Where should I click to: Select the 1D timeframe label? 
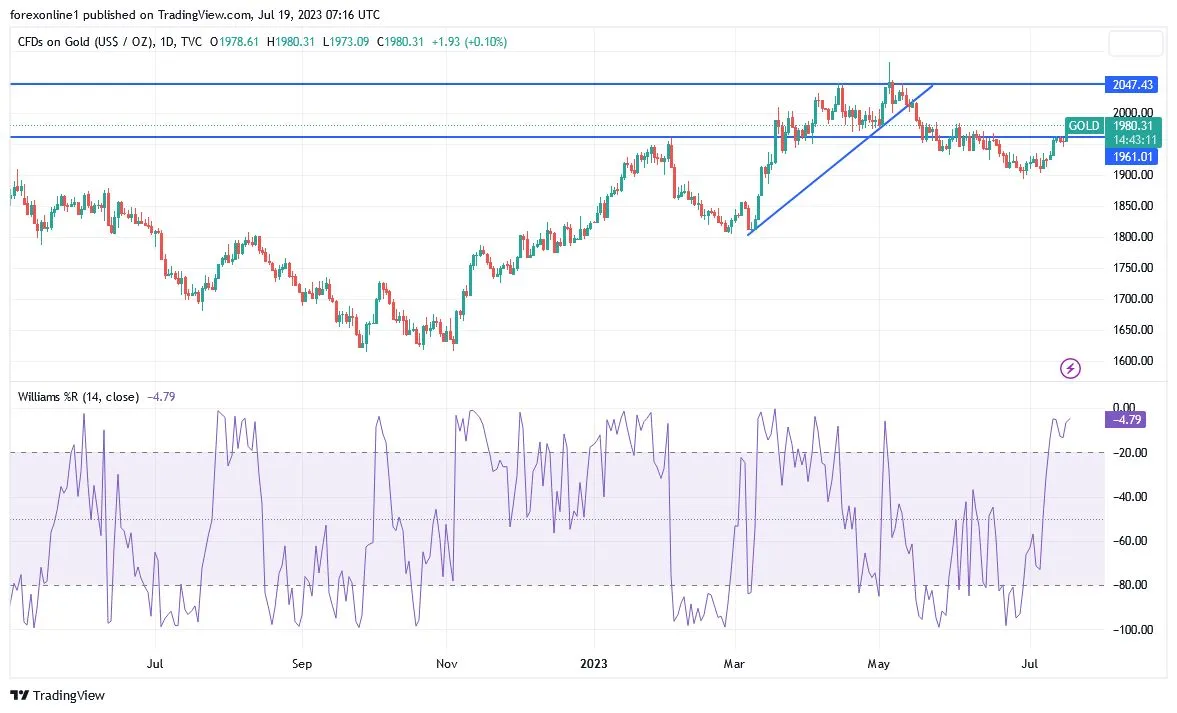pos(167,42)
